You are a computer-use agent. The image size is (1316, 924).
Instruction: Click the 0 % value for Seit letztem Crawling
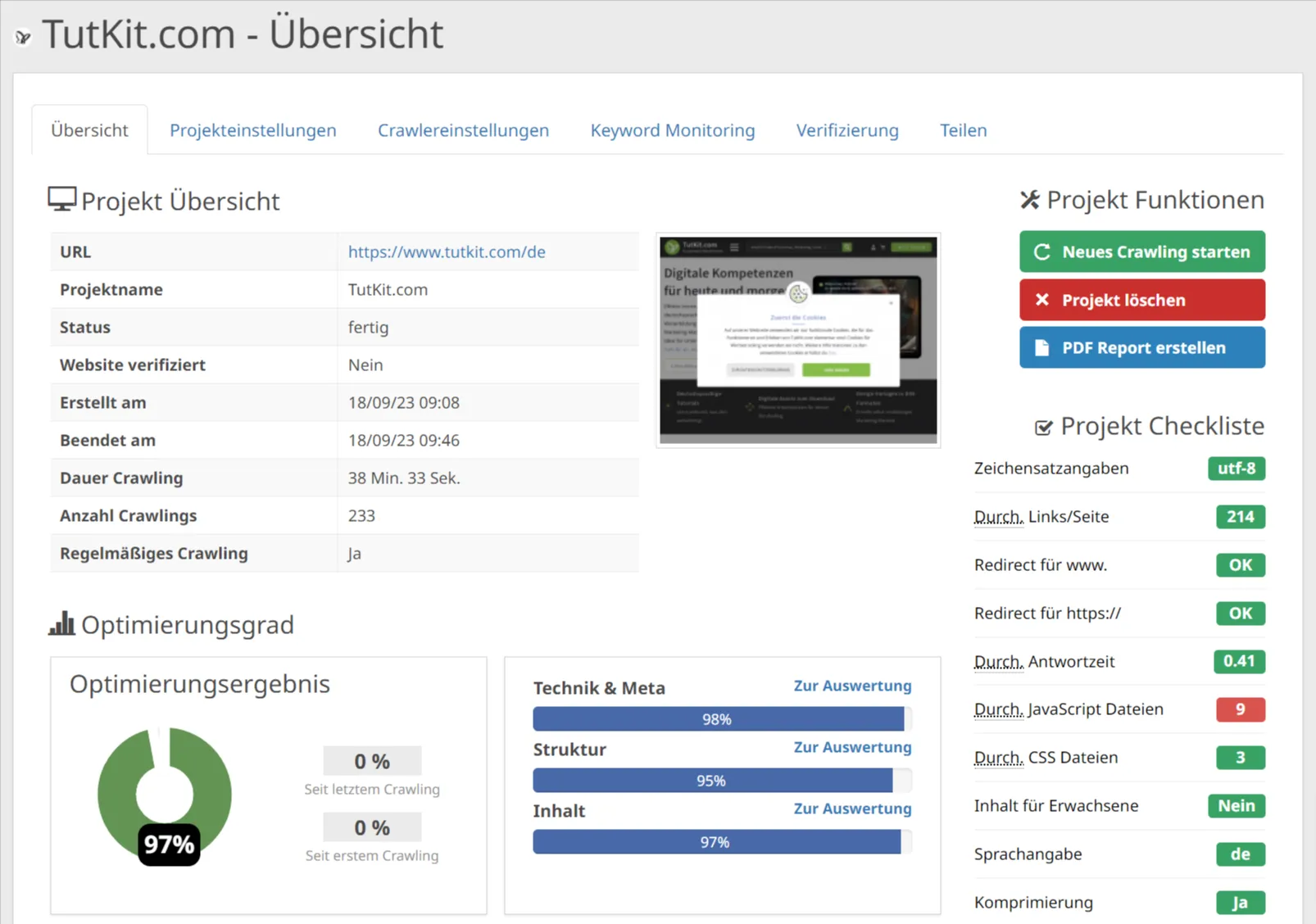(x=372, y=761)
